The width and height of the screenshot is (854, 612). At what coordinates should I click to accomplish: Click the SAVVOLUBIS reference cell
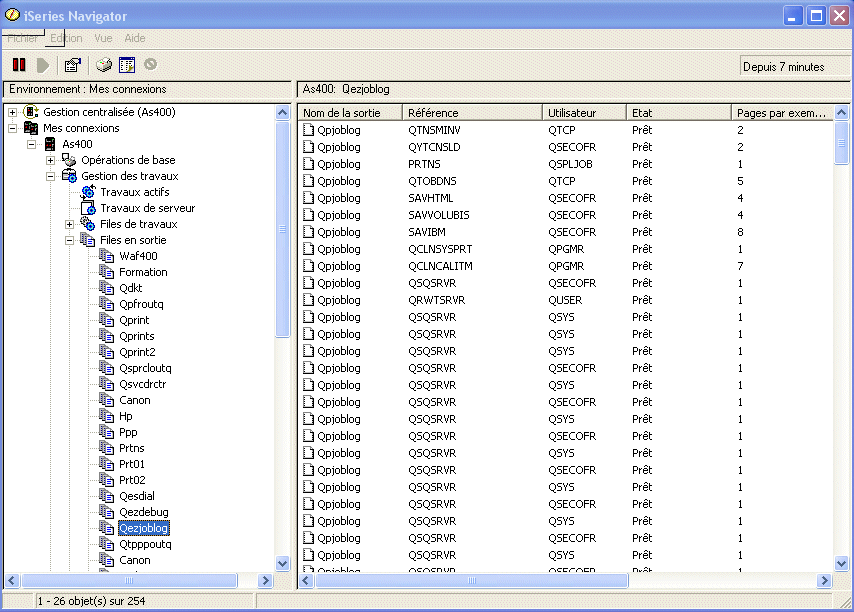click(438, 215)
